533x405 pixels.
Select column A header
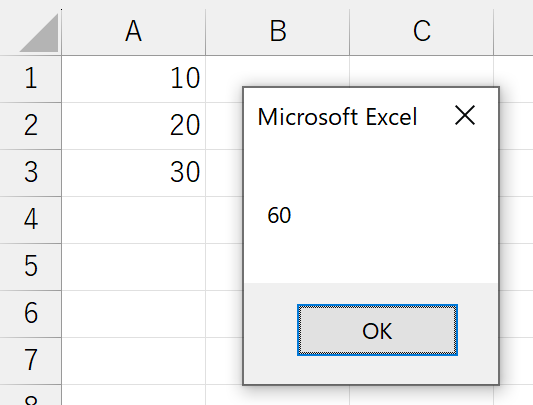[134, 31]
